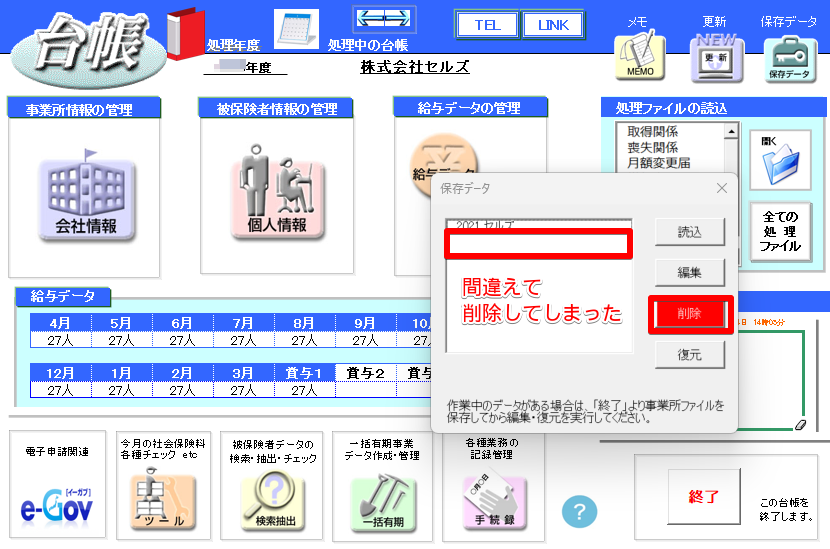Click 全ての処理ファイル button

780,231
